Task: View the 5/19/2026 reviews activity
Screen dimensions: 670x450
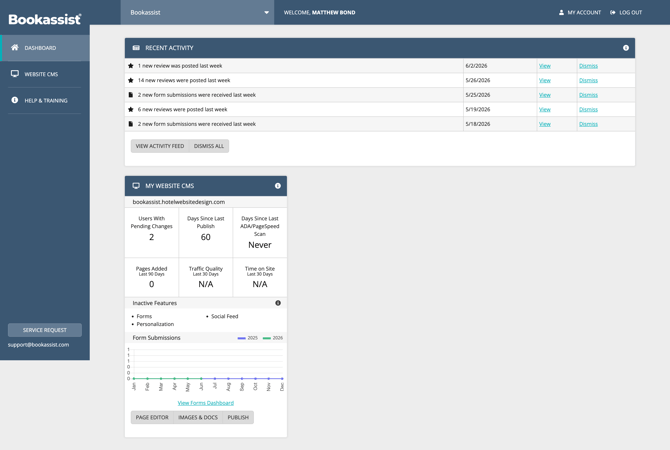Action: [x=545, y=109]
